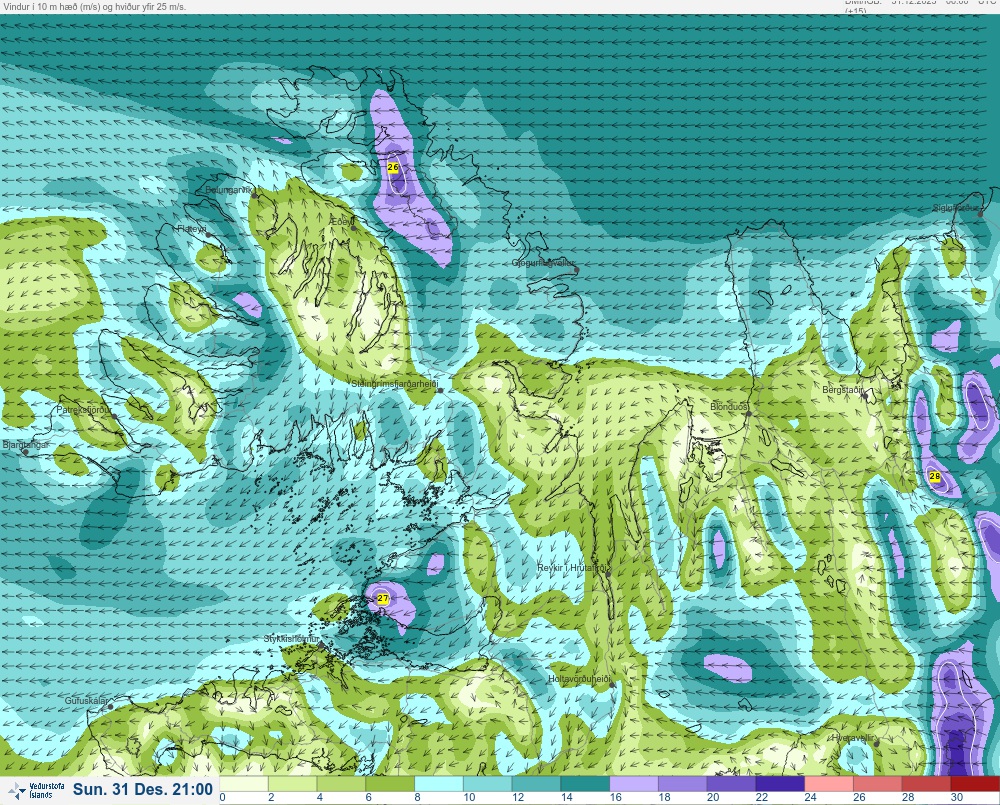Click legend scale value 30

(957, 797)
